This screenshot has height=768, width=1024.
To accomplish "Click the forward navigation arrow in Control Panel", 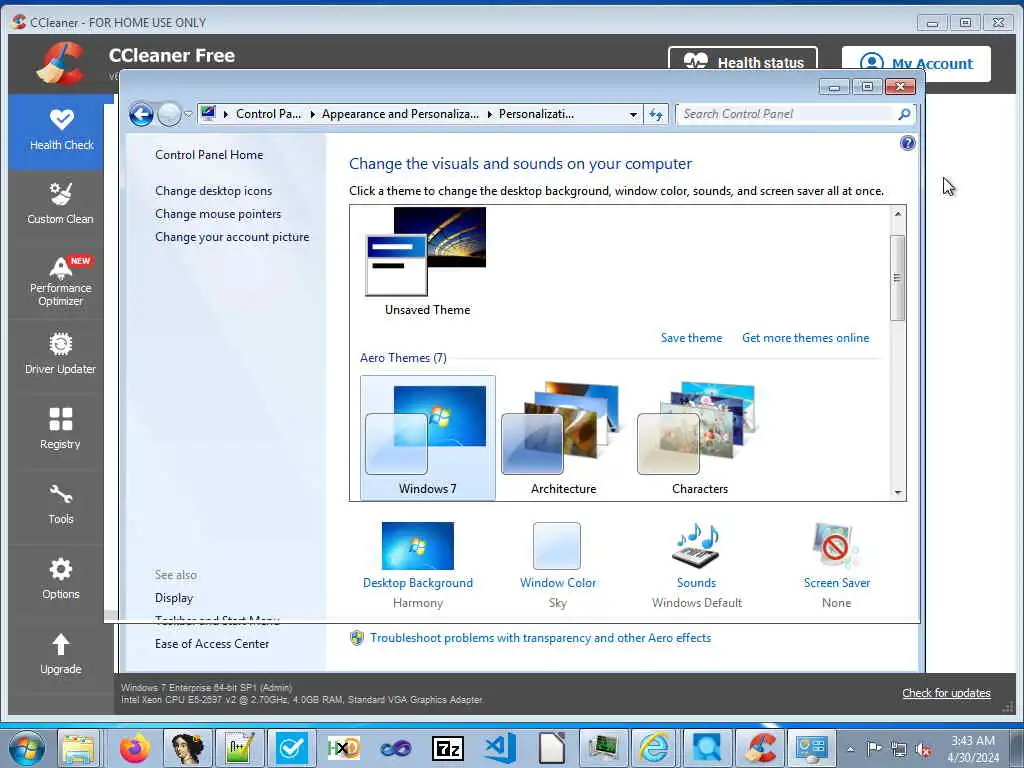I will click(x=169, y=114).
